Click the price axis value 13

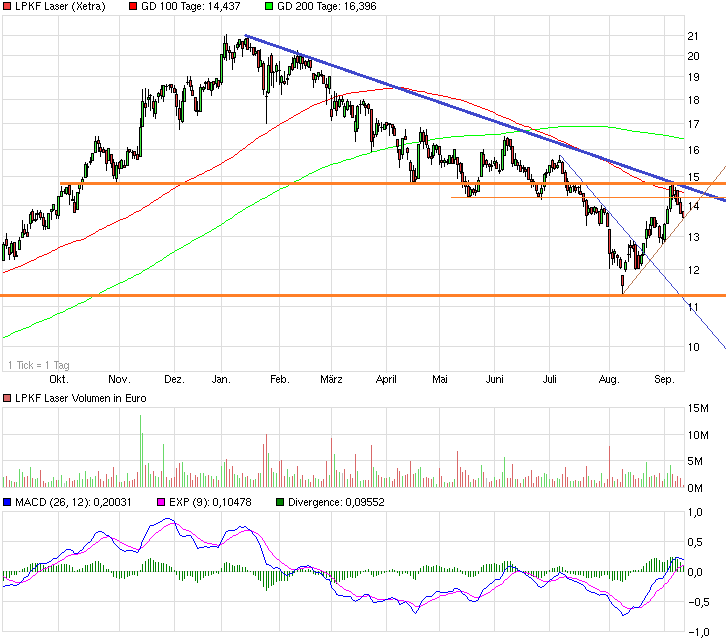pos(693,237)
